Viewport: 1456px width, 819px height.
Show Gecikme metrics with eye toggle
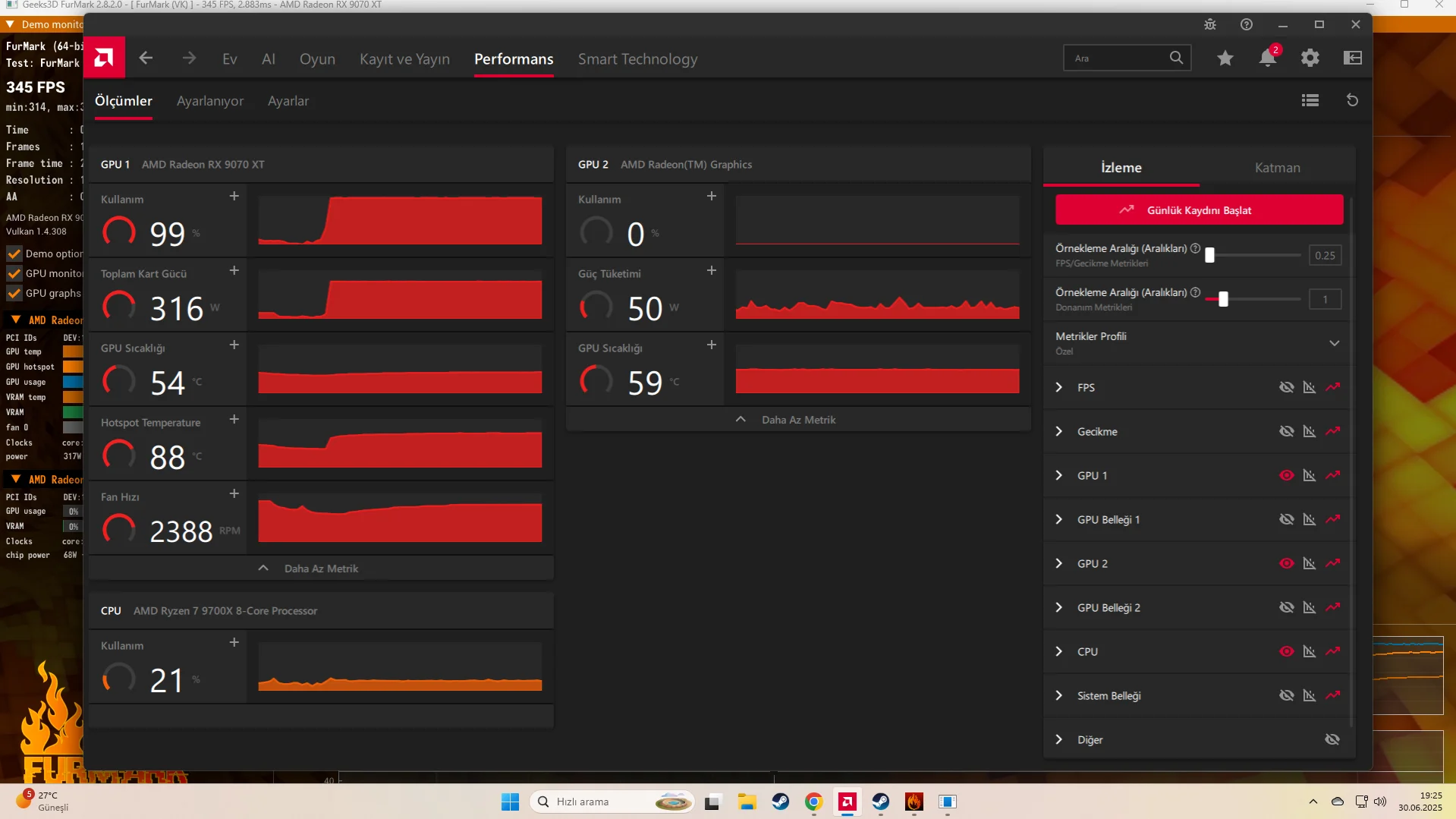1287,431
